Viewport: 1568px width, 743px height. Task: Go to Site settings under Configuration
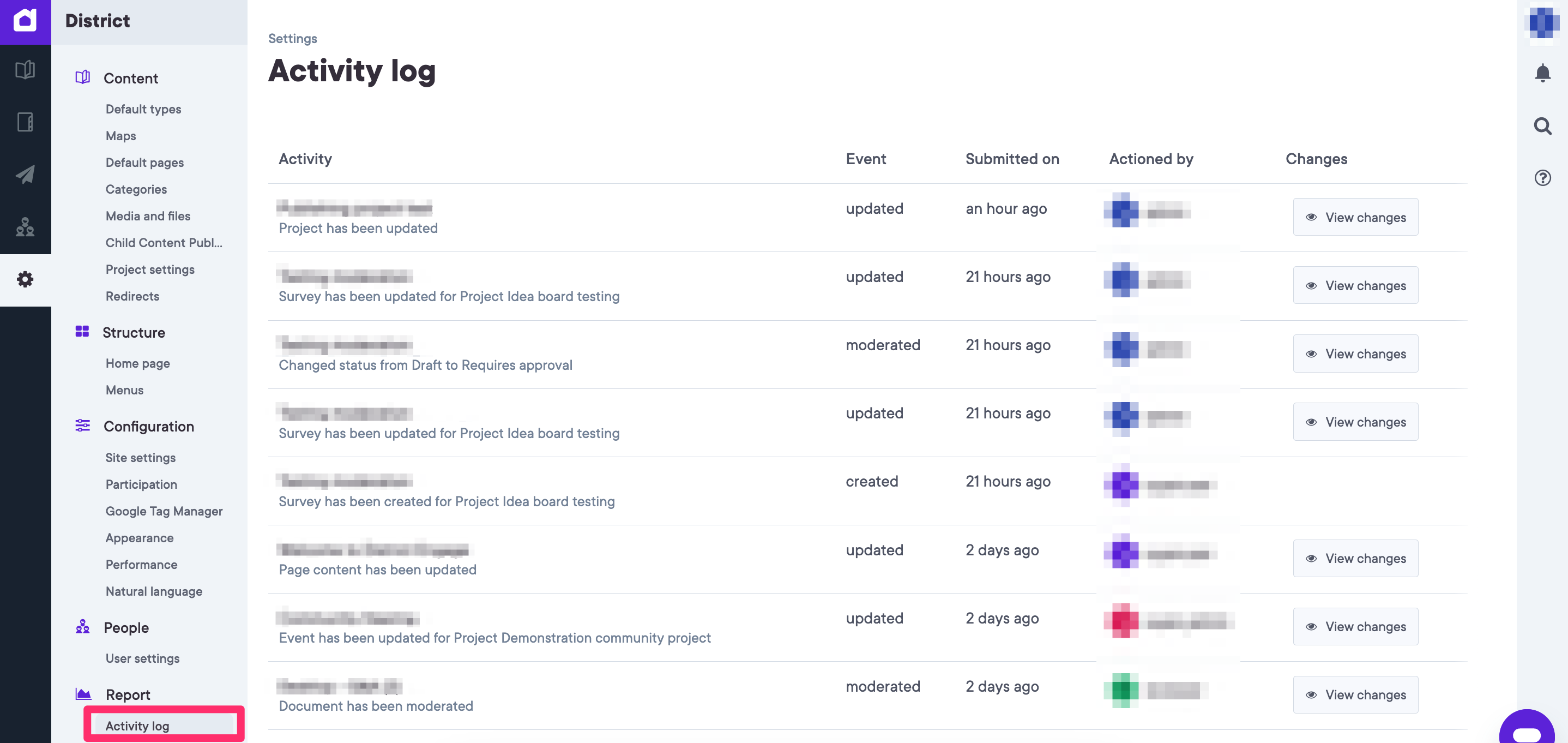point(141,457)
